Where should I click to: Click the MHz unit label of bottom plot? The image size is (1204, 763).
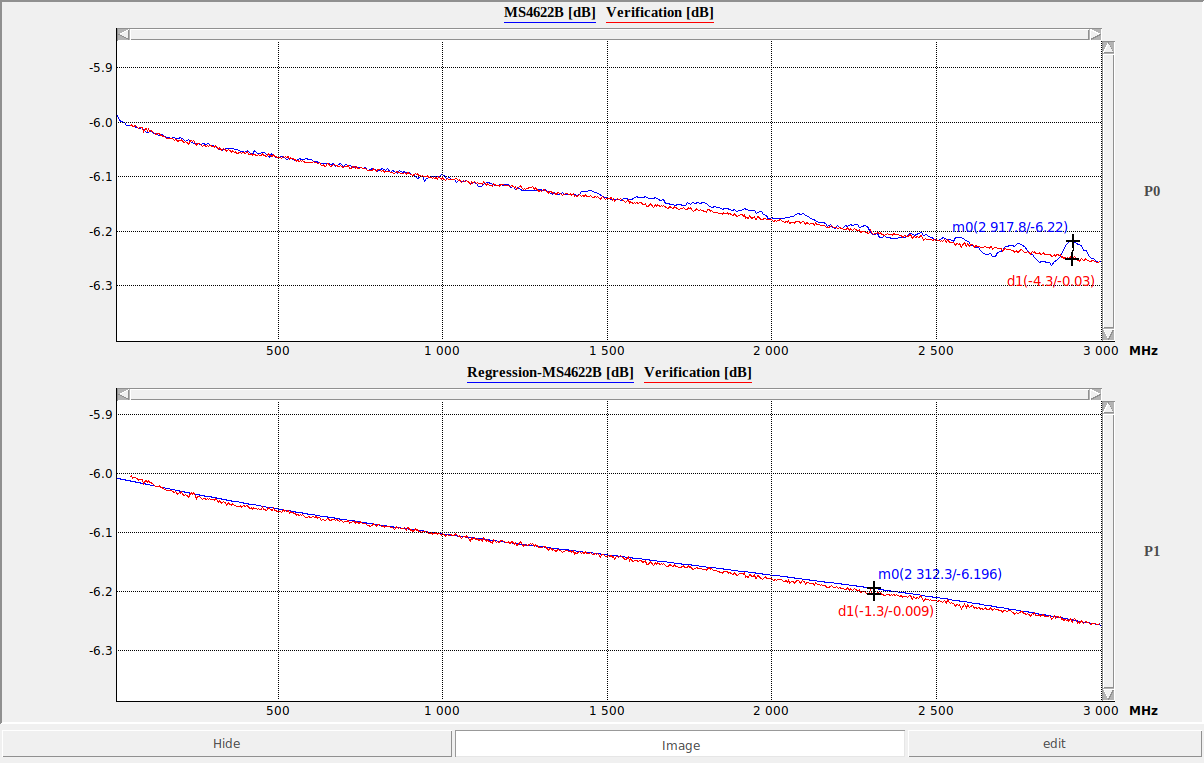click(x=1144, y=710)
